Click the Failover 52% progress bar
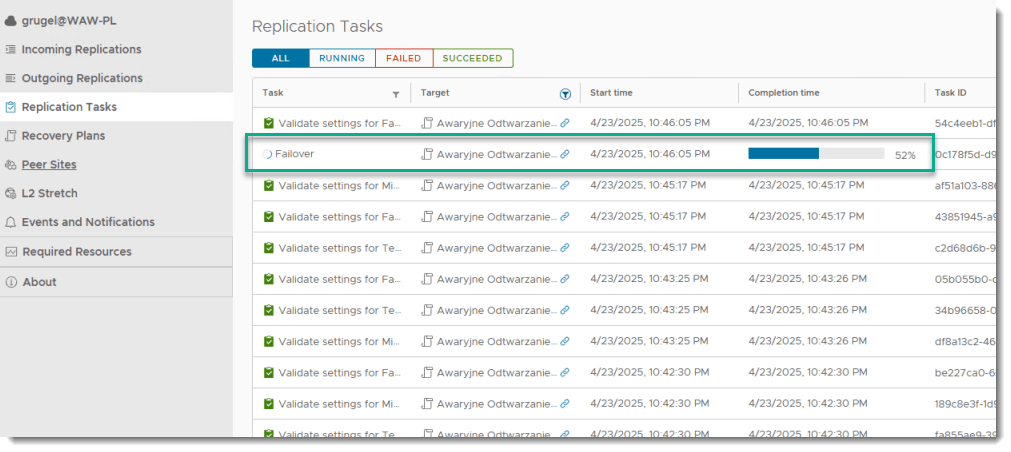Image resolution: width=1011 pixels, height=452 pixels. [815, 154]
